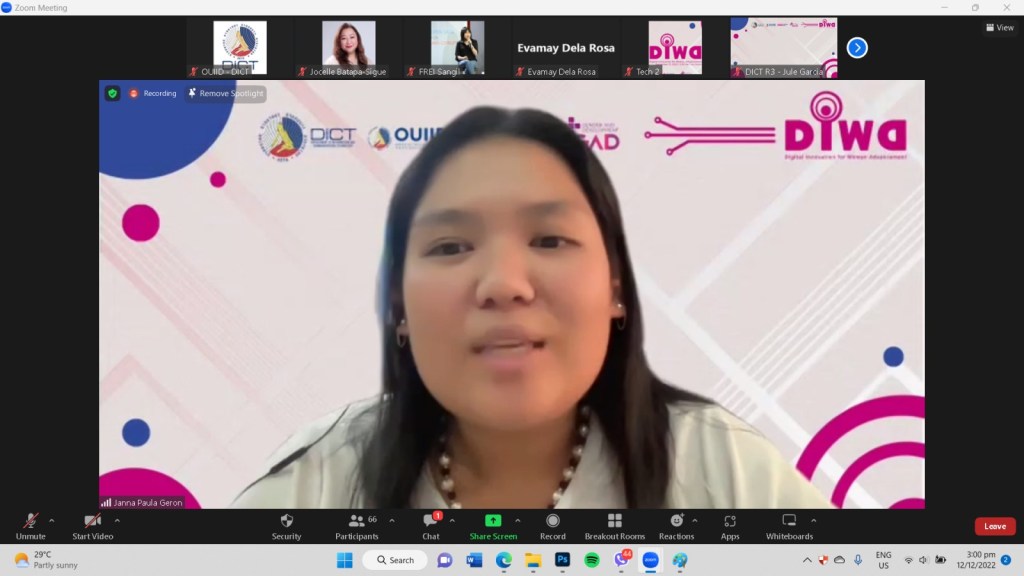Click the encryption shield icon

[113, 93]
